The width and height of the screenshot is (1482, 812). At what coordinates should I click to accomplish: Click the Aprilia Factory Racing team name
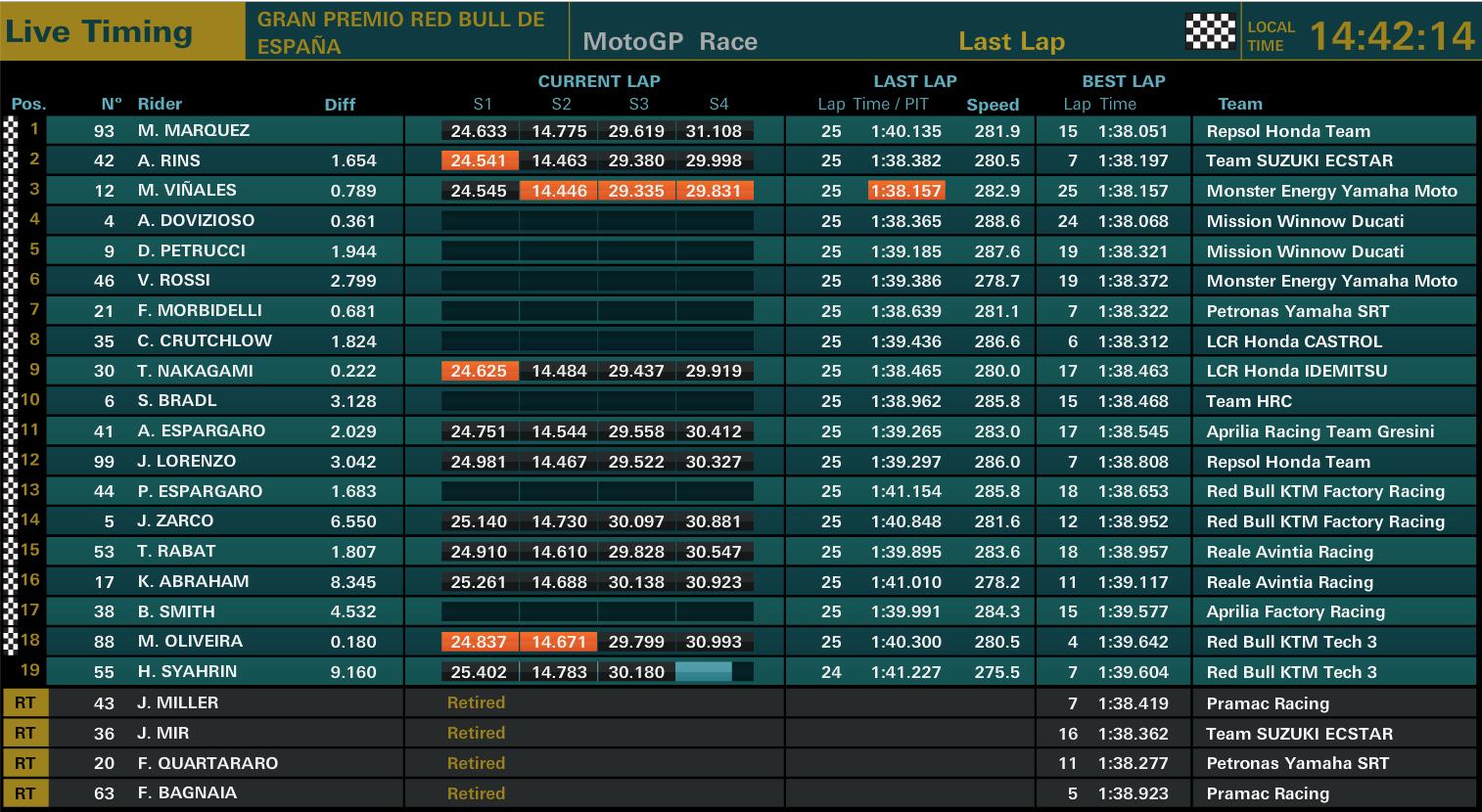coord(1296,611)
